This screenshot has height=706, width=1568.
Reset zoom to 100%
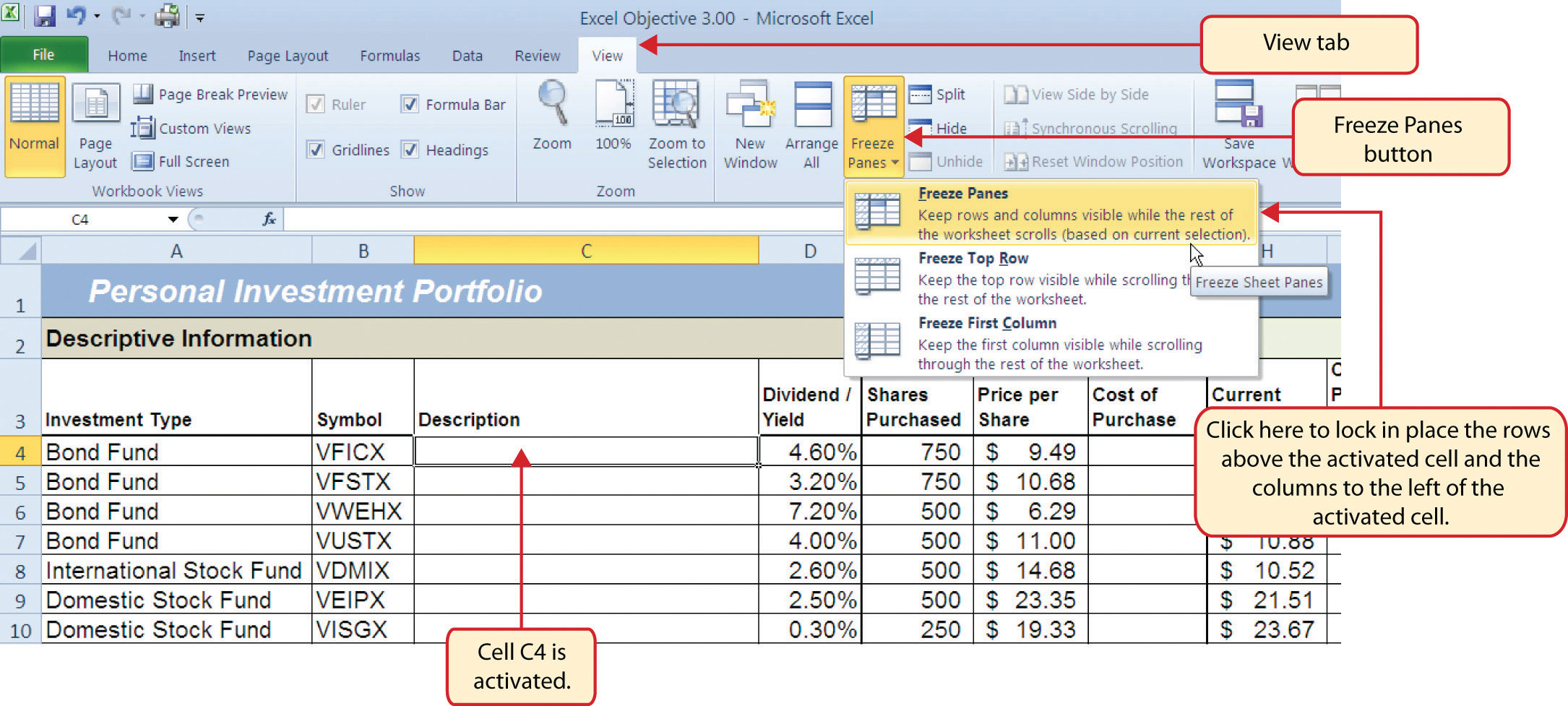[x=613, y=116]
